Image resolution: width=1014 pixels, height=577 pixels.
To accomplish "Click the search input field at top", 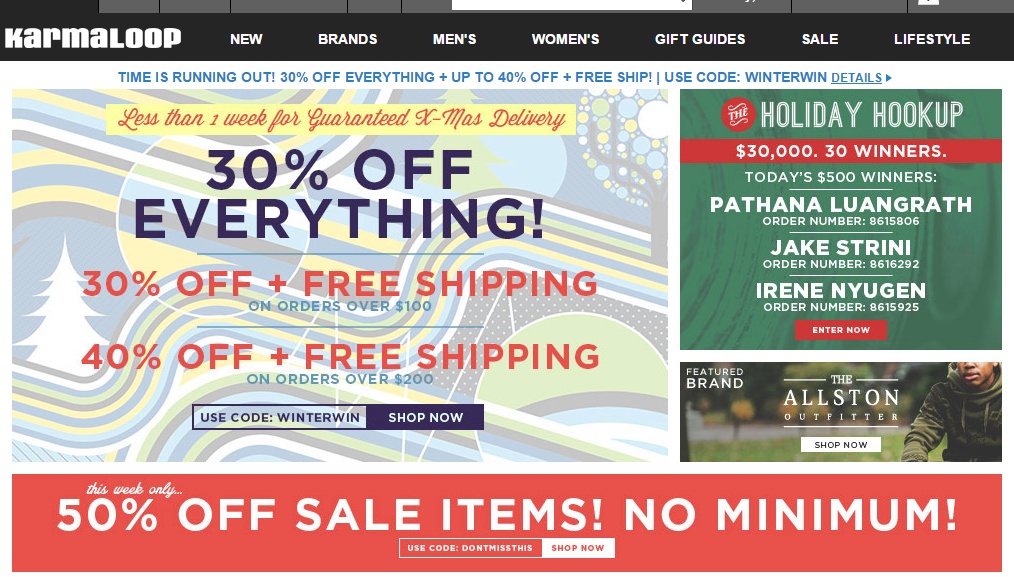I will coord(572,5).
